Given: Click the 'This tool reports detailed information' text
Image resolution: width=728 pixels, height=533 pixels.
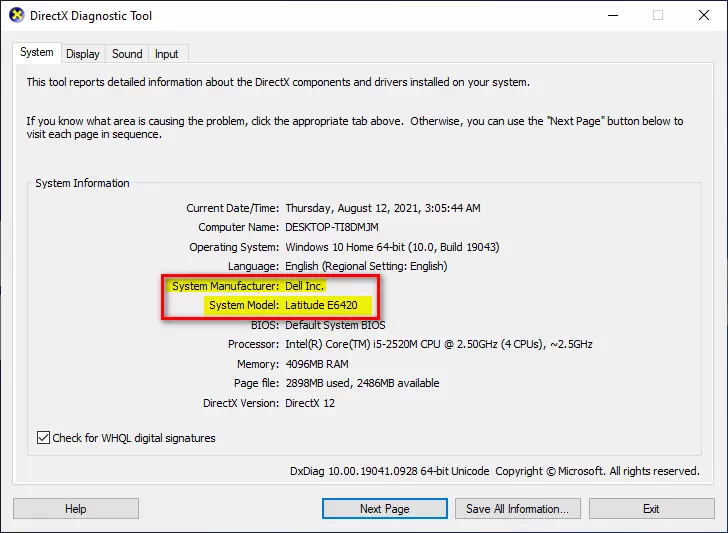Looking at the screenshot, I should tap(278, 82).
